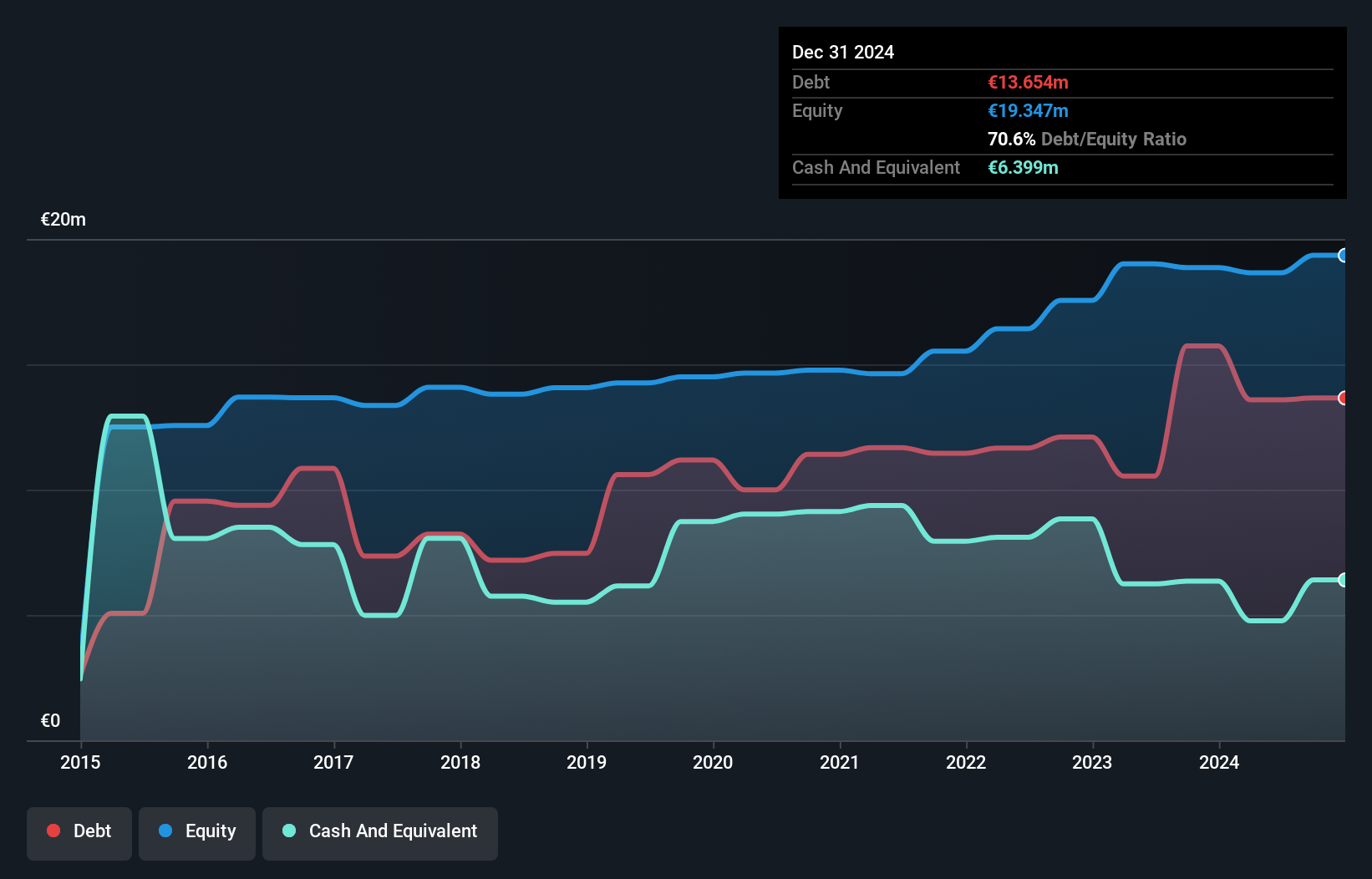Click the €6.399m cash value
Image resolution: width=1372 pixels, height=879 pixels.
(1023, 167)
